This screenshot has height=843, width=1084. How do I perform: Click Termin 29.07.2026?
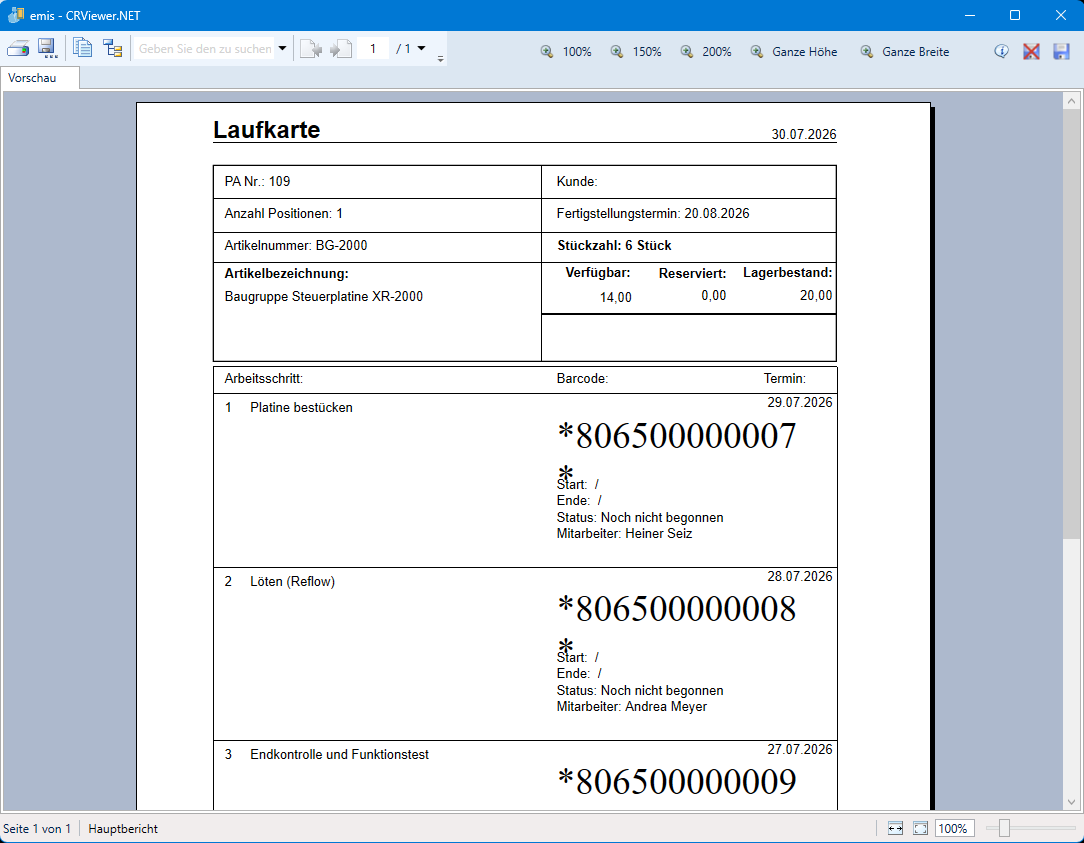tap(800, 402)
